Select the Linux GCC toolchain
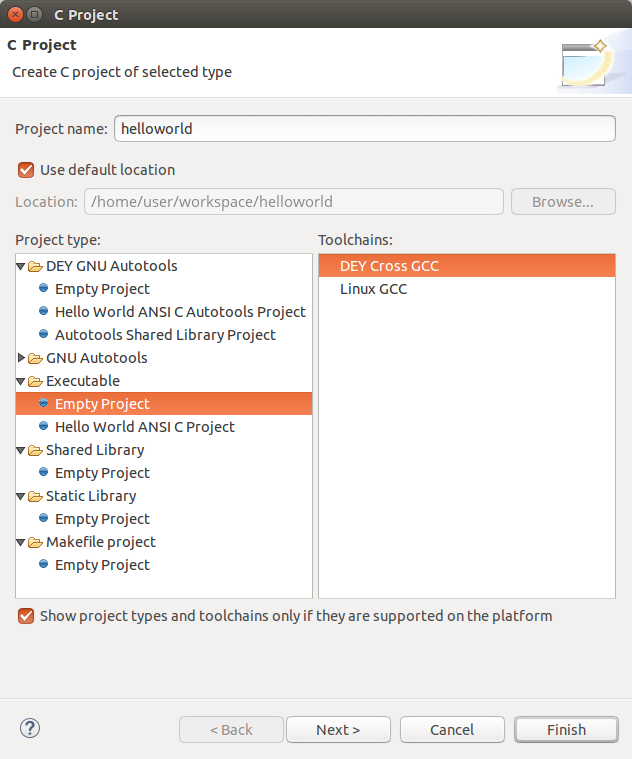632x759 pixels. [373, 289]
